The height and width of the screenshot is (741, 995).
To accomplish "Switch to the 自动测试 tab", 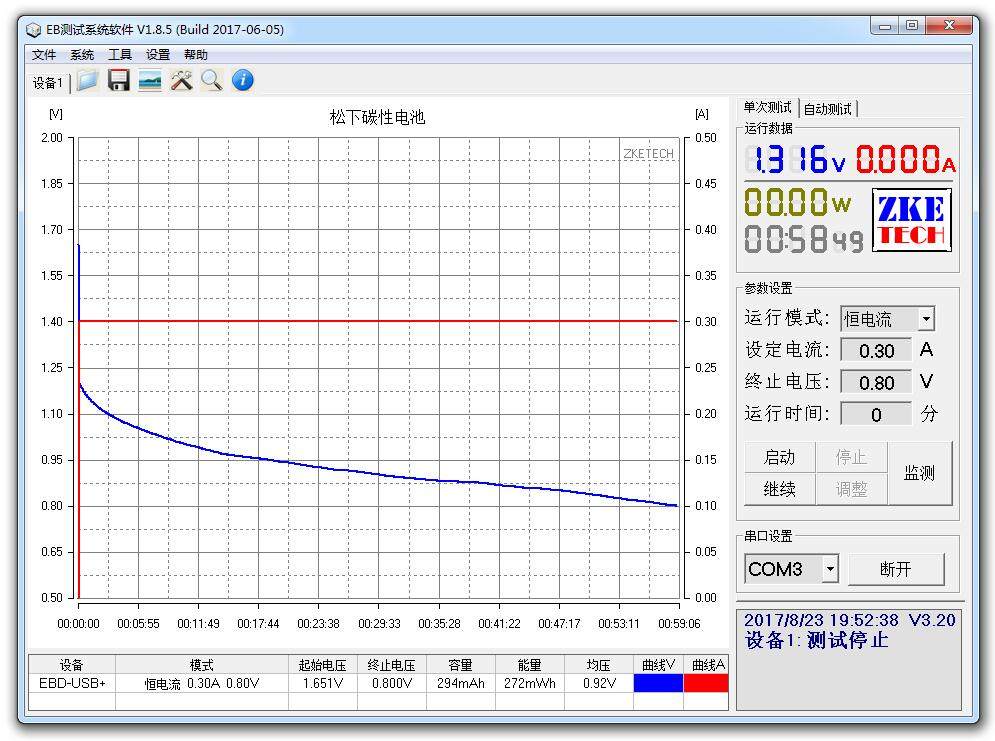I will [828, 109].
